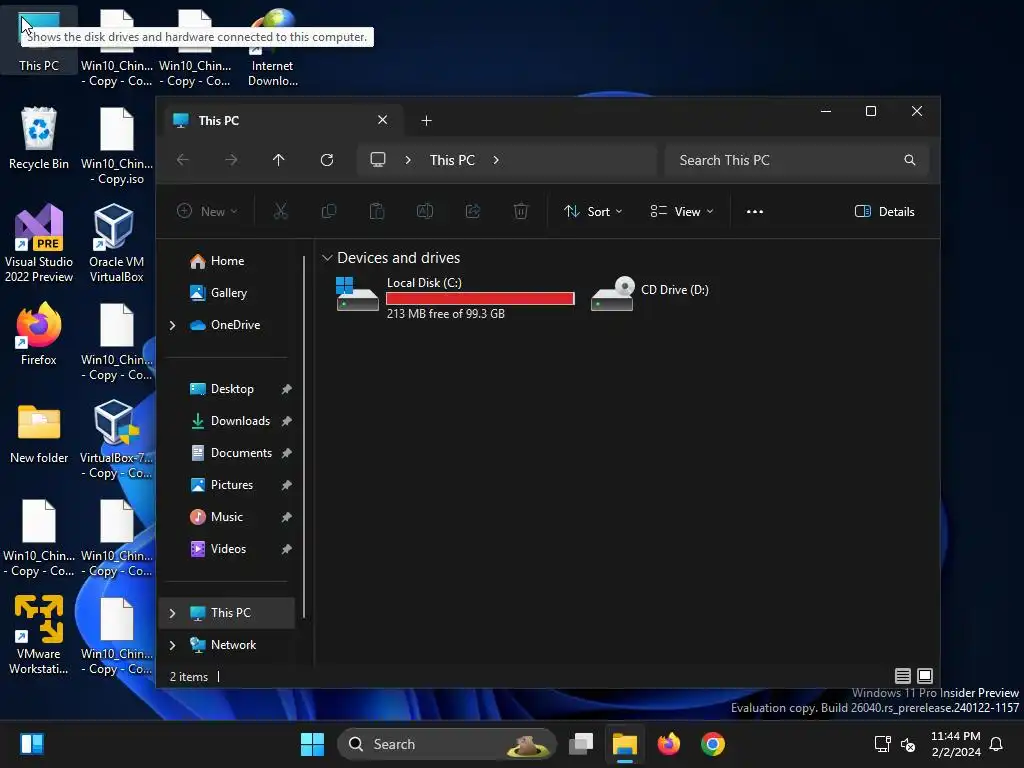
Task: Click the Share icon in toolbar
Action: tap(473, 211)
